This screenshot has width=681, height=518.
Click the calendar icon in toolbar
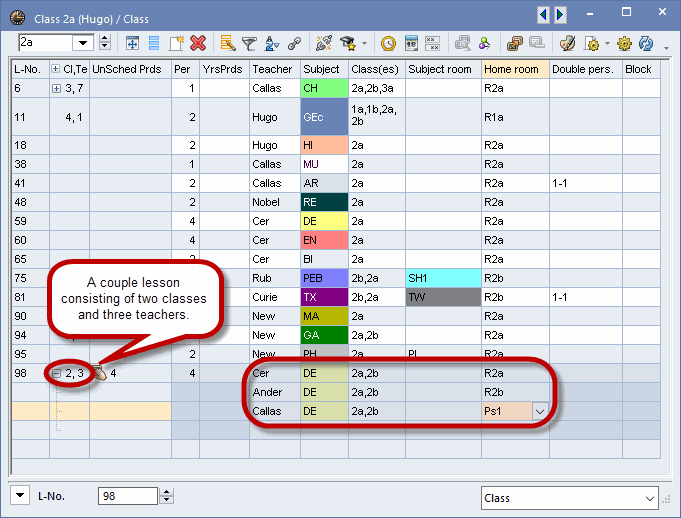coord(411,43)
